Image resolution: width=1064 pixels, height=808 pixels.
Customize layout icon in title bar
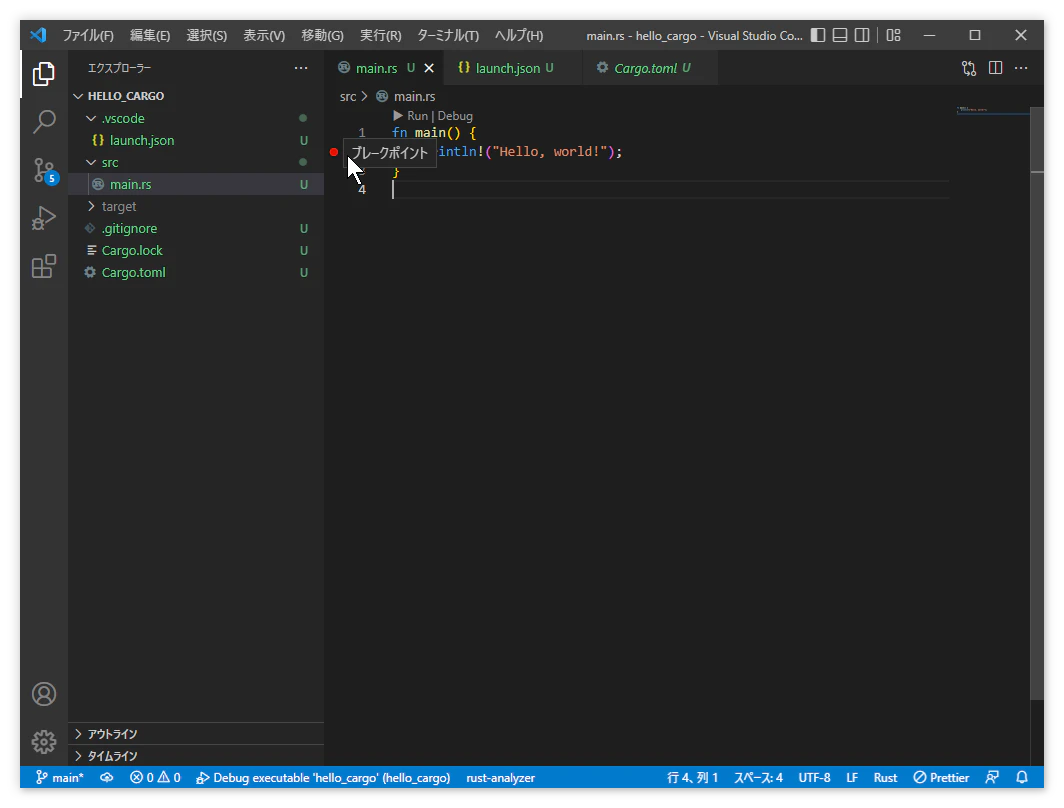pos(894,35)
